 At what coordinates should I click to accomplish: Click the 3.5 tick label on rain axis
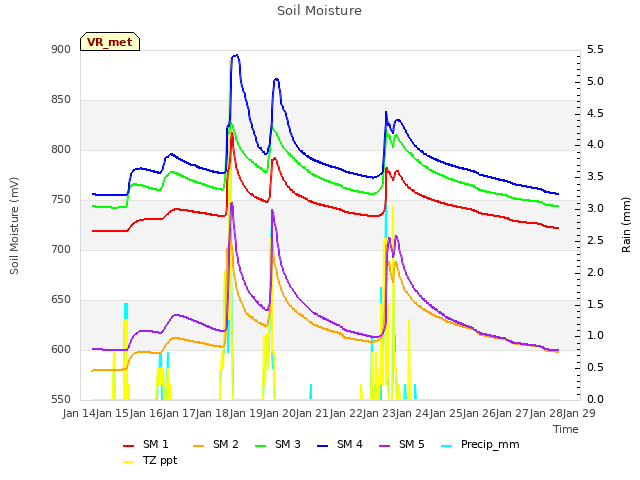click(x=596, y=177)
